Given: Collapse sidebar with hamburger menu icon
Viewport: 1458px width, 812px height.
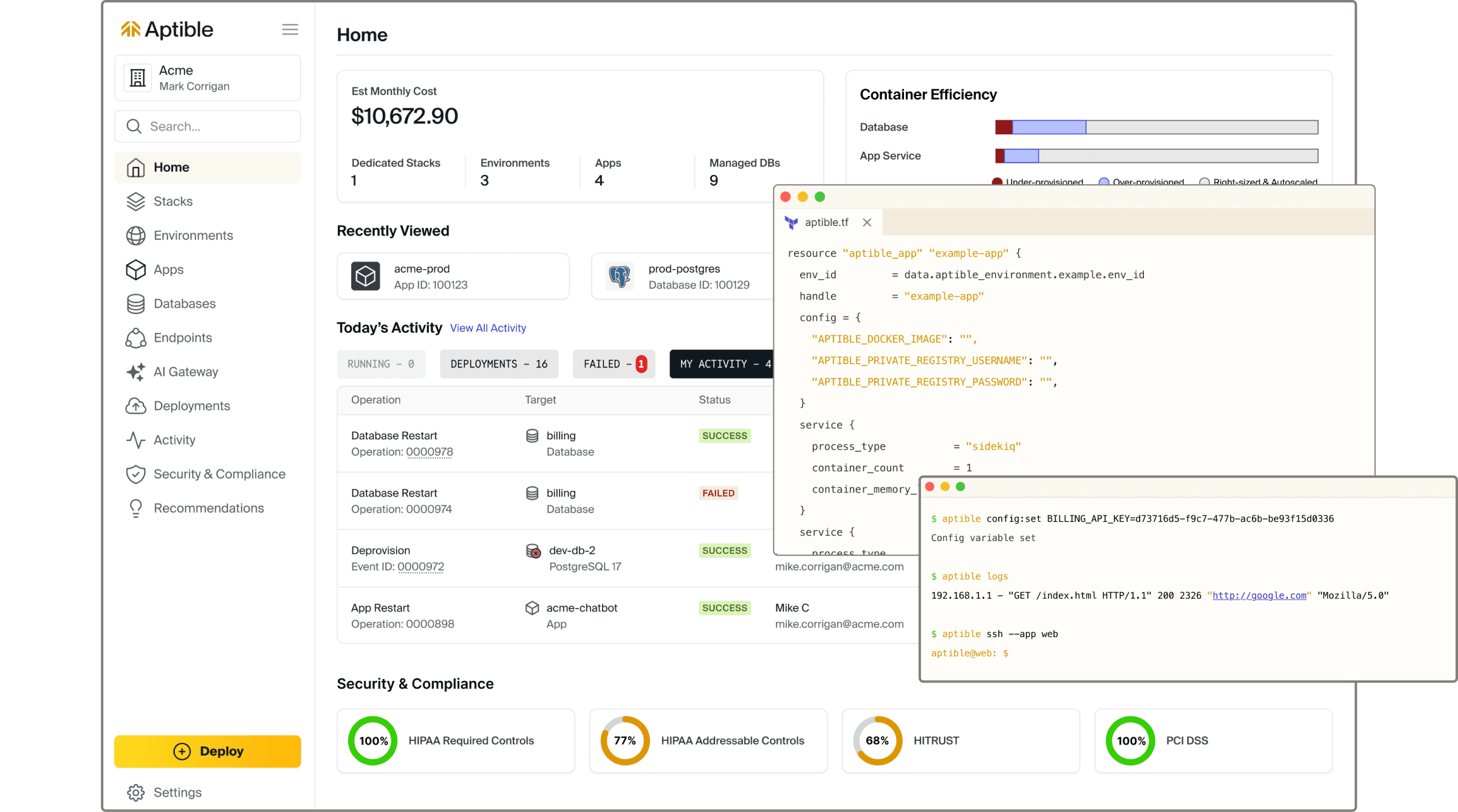Looking at the screenshot, I should point(290,30).
